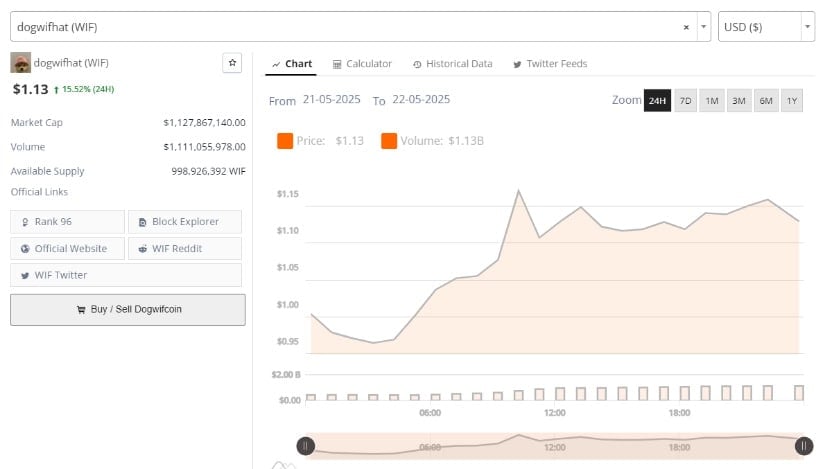Select the 7D zoom range

point(685,101)
